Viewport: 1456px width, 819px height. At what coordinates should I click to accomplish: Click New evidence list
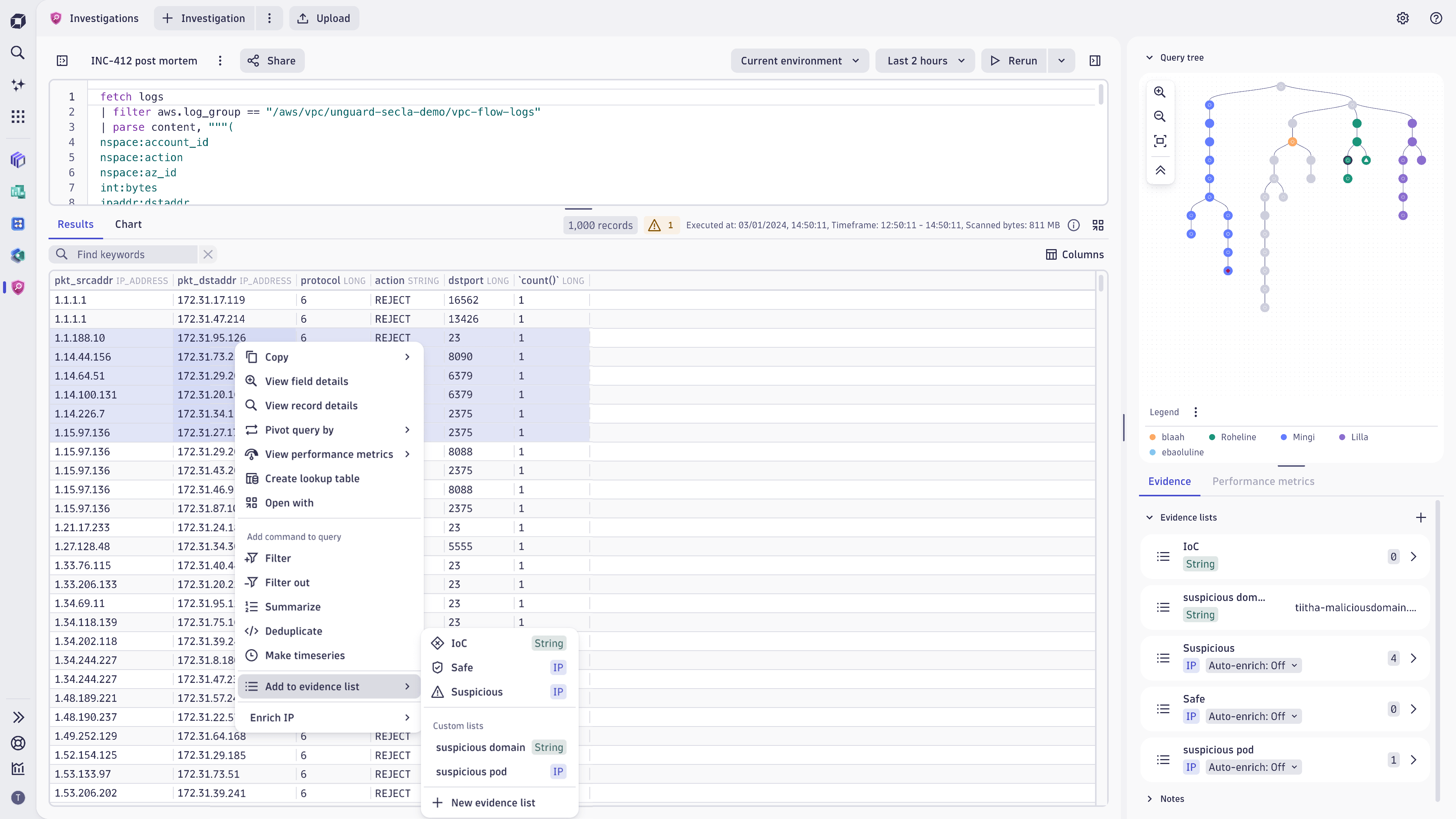pos(493,802)
